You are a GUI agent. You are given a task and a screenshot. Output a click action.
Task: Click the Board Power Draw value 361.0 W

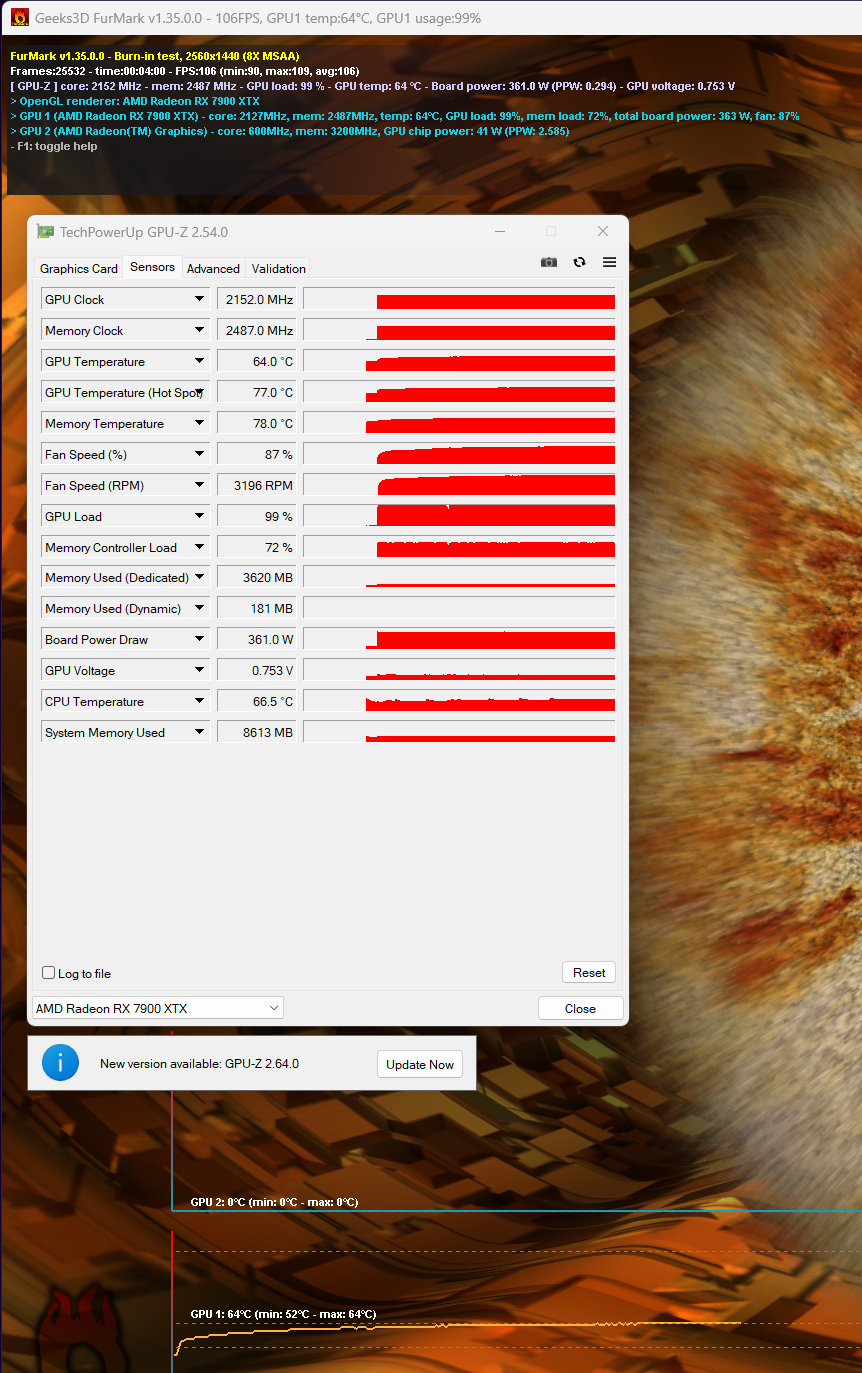pos(256,639)
